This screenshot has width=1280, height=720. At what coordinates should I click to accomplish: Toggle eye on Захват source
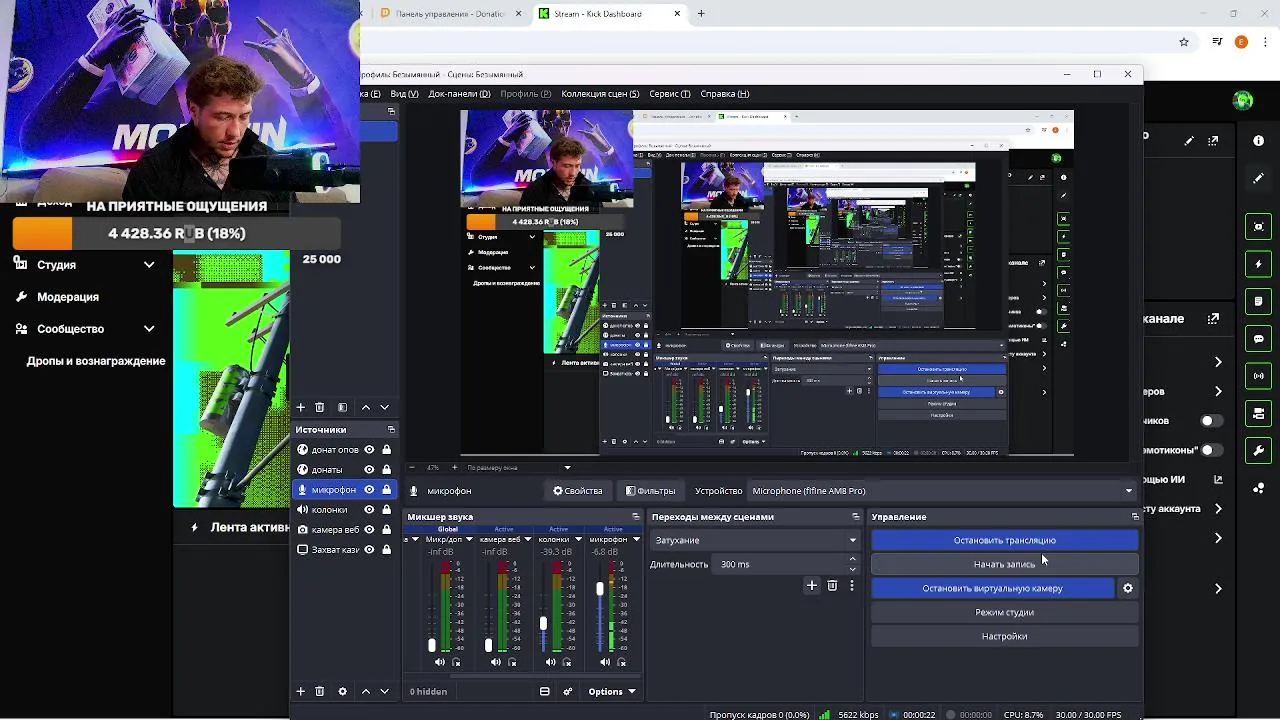coord(369,550)
